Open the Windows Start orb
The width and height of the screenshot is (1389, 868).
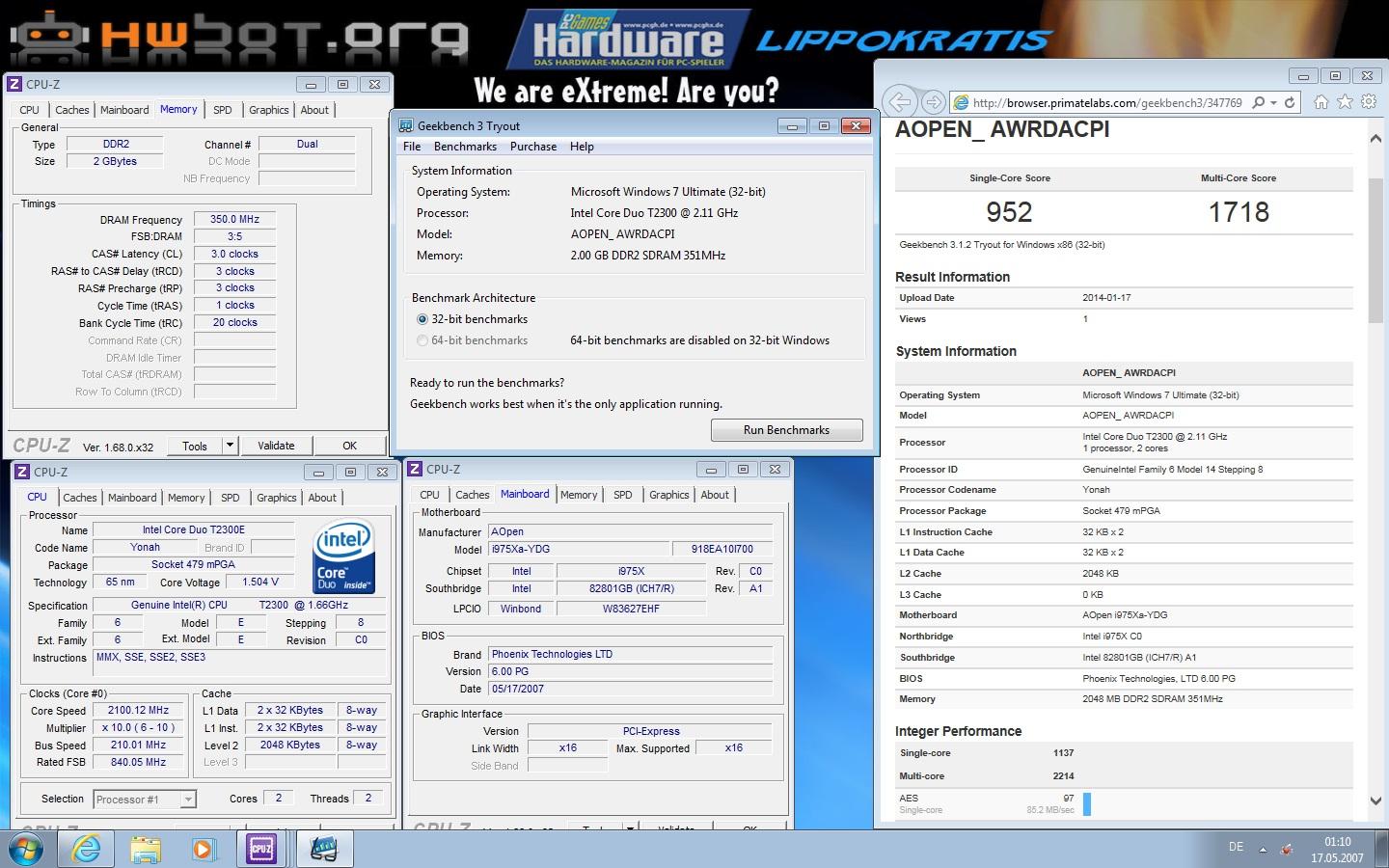[27, 850]
